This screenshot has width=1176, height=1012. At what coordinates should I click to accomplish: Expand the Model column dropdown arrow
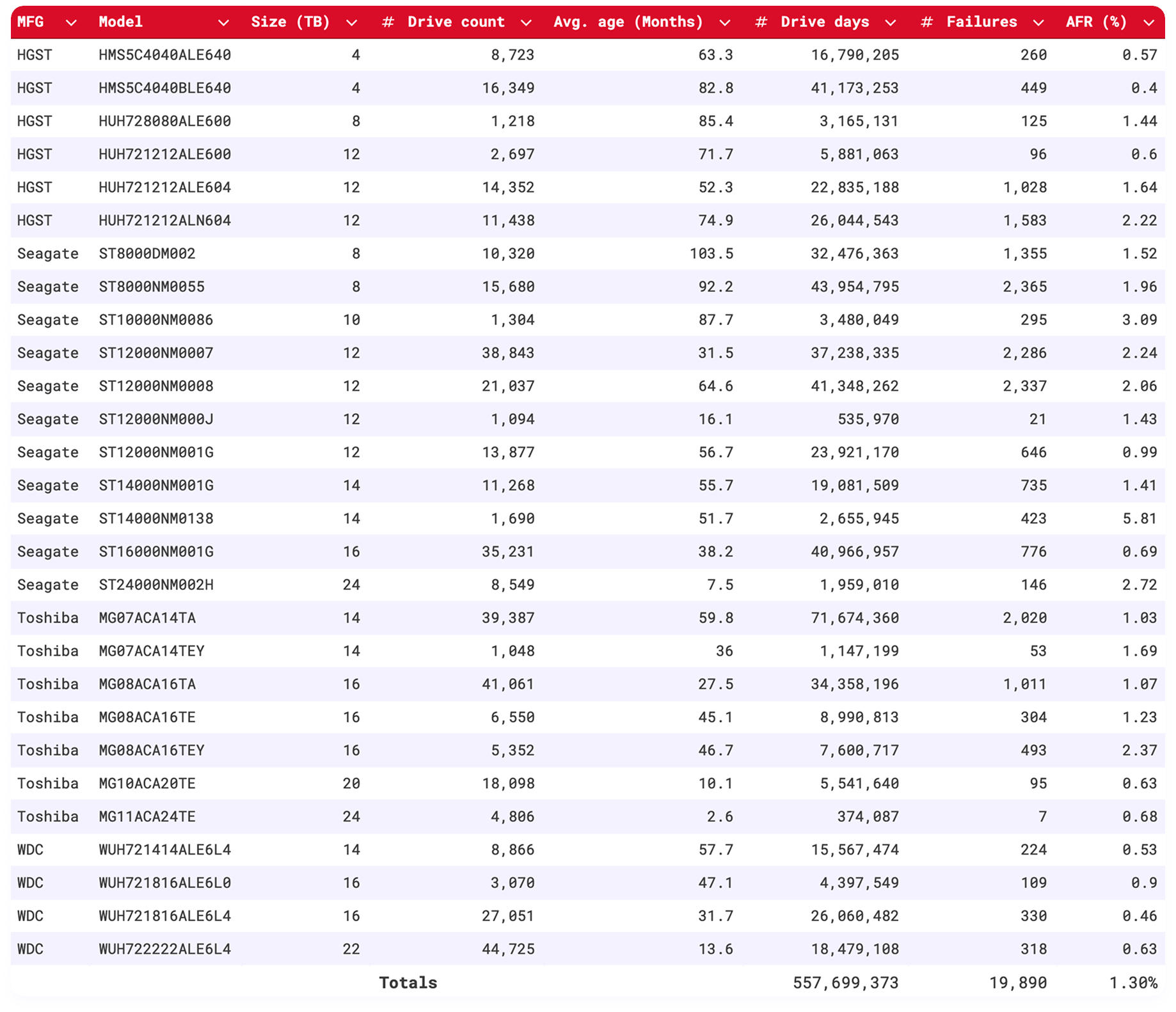tap(223, 23)
